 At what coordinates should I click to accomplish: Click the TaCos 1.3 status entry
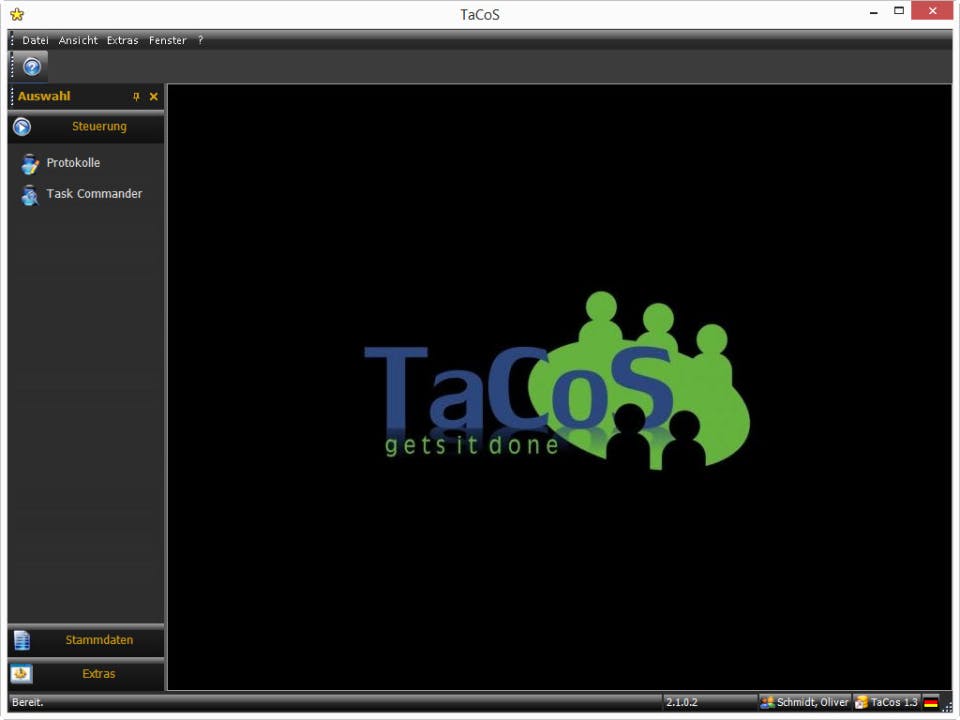(887, 702)
